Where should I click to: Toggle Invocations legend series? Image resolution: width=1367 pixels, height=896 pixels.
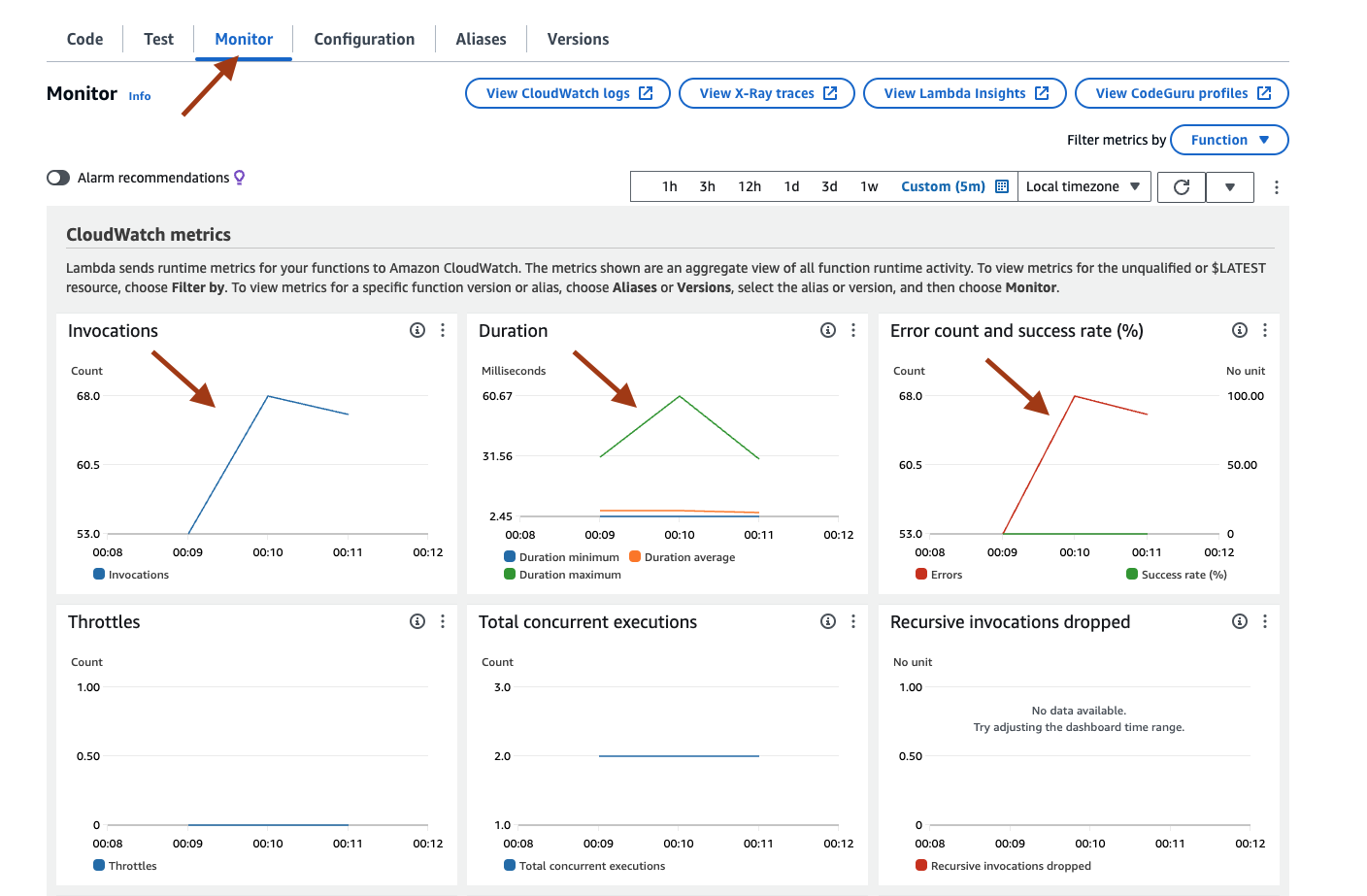coord(131,575)
